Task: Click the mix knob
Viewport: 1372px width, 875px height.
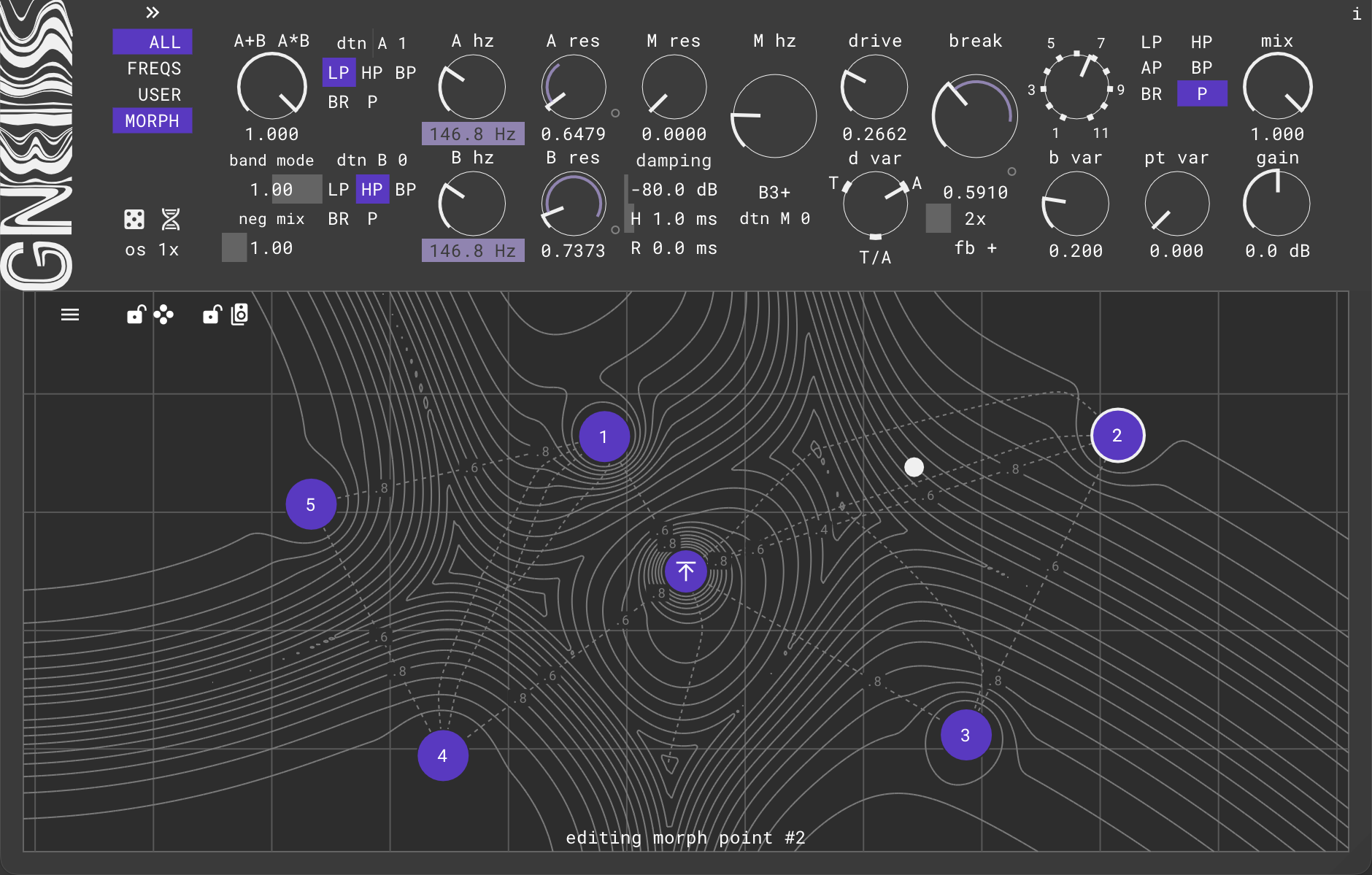Action: pos(1277,87)
